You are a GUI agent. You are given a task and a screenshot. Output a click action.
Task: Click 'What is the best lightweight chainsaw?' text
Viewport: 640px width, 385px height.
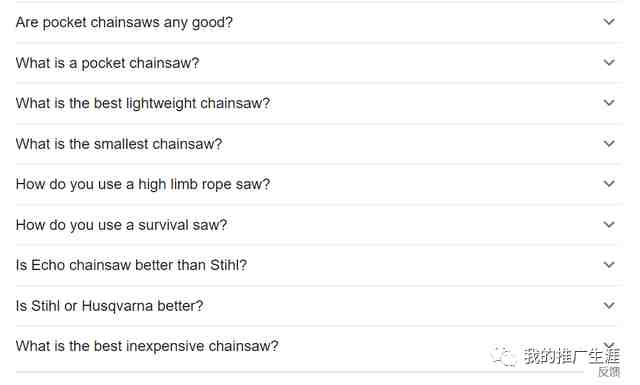[143, 104]
